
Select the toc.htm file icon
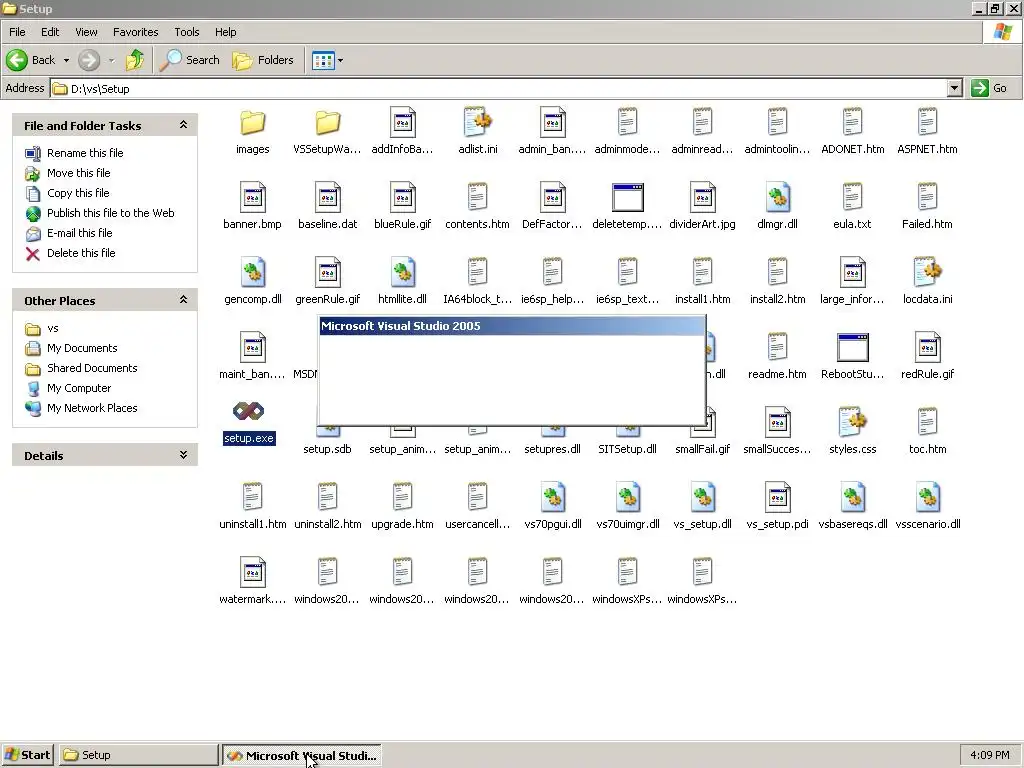click(x=927, y=423)
